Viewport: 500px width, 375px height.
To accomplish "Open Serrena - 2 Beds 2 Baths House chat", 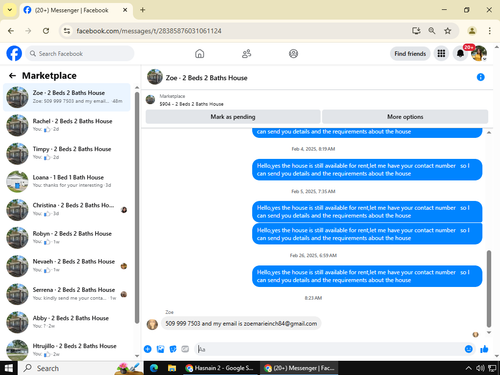I will [67, 294].
